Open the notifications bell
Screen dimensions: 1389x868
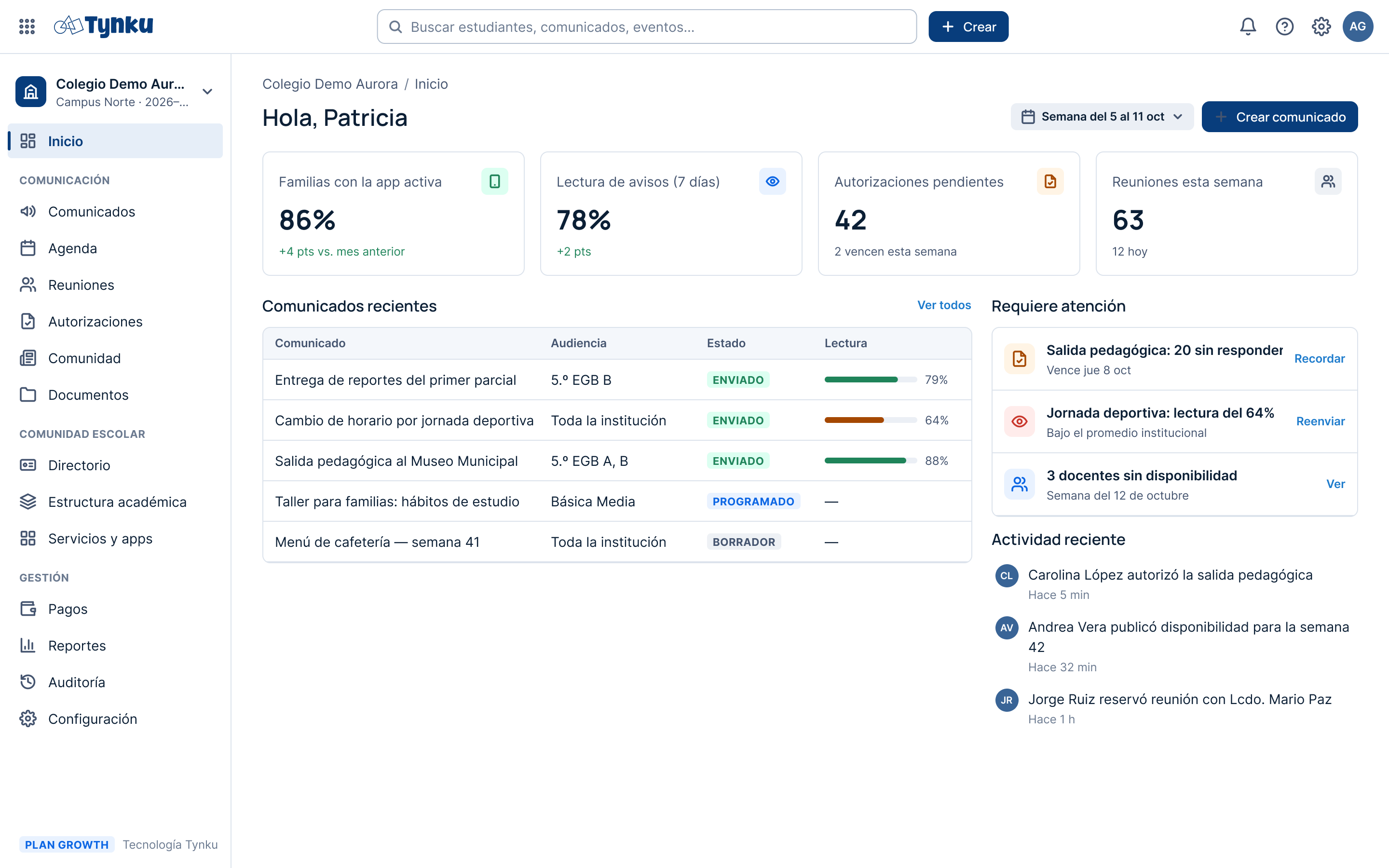tap(1248, 27)
